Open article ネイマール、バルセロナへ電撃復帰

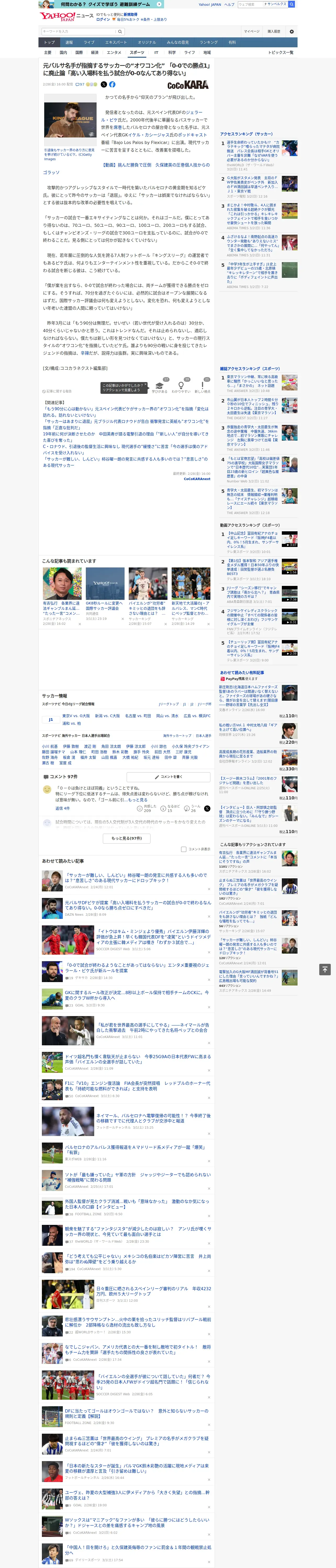153,1118
